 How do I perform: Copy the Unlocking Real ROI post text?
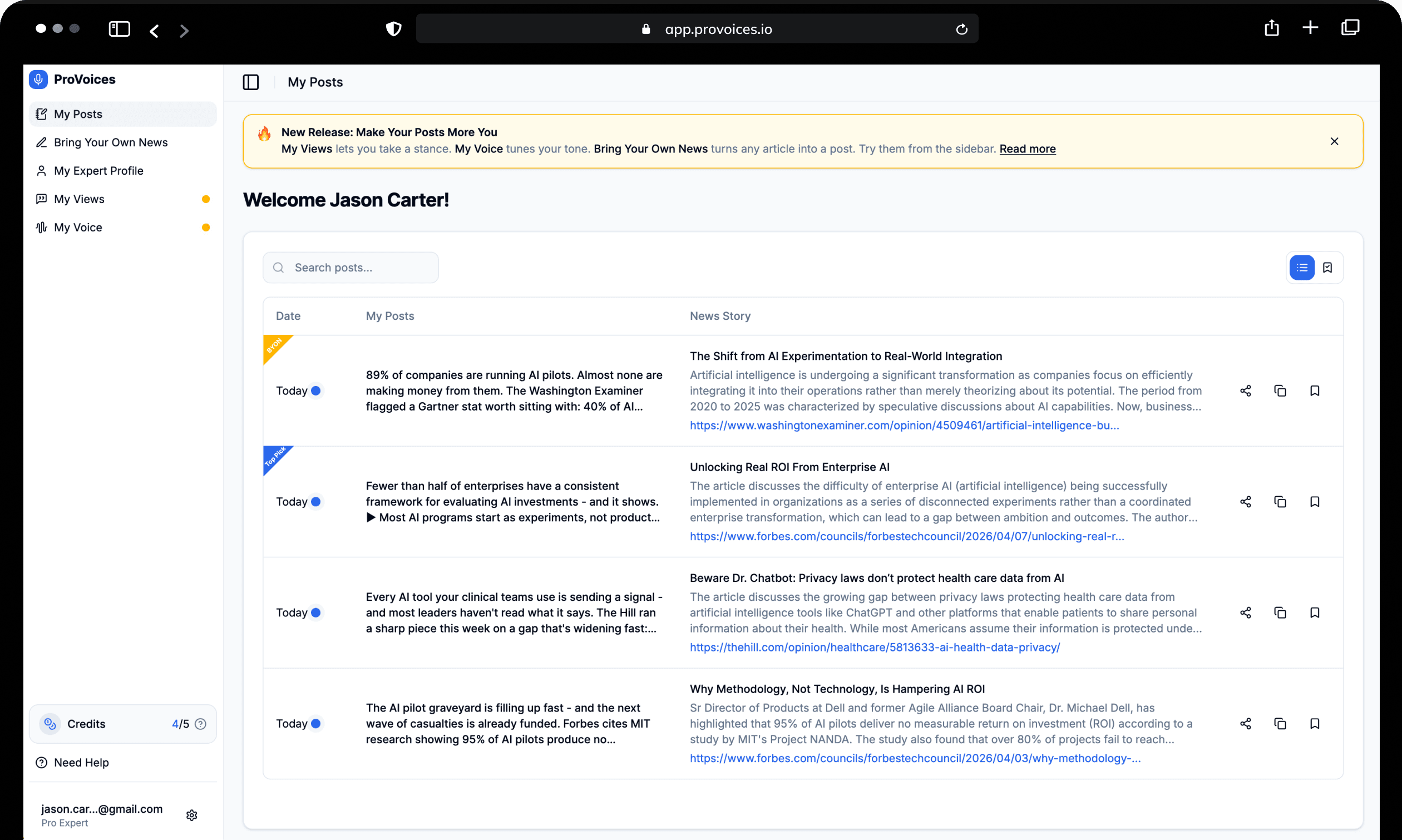[x=1280, y=502]
